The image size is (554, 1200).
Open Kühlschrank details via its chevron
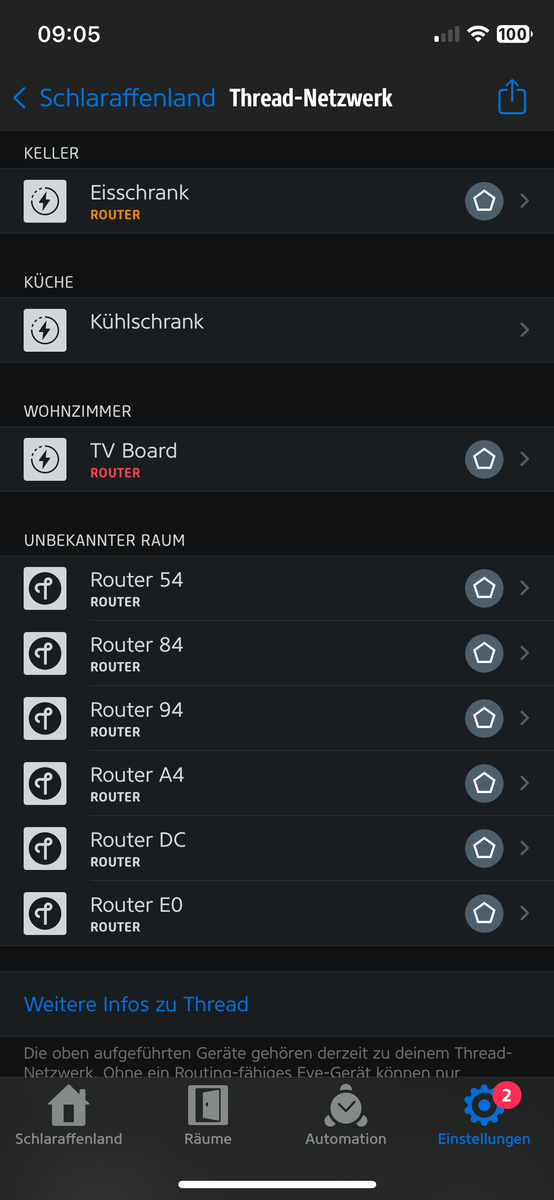525,330
